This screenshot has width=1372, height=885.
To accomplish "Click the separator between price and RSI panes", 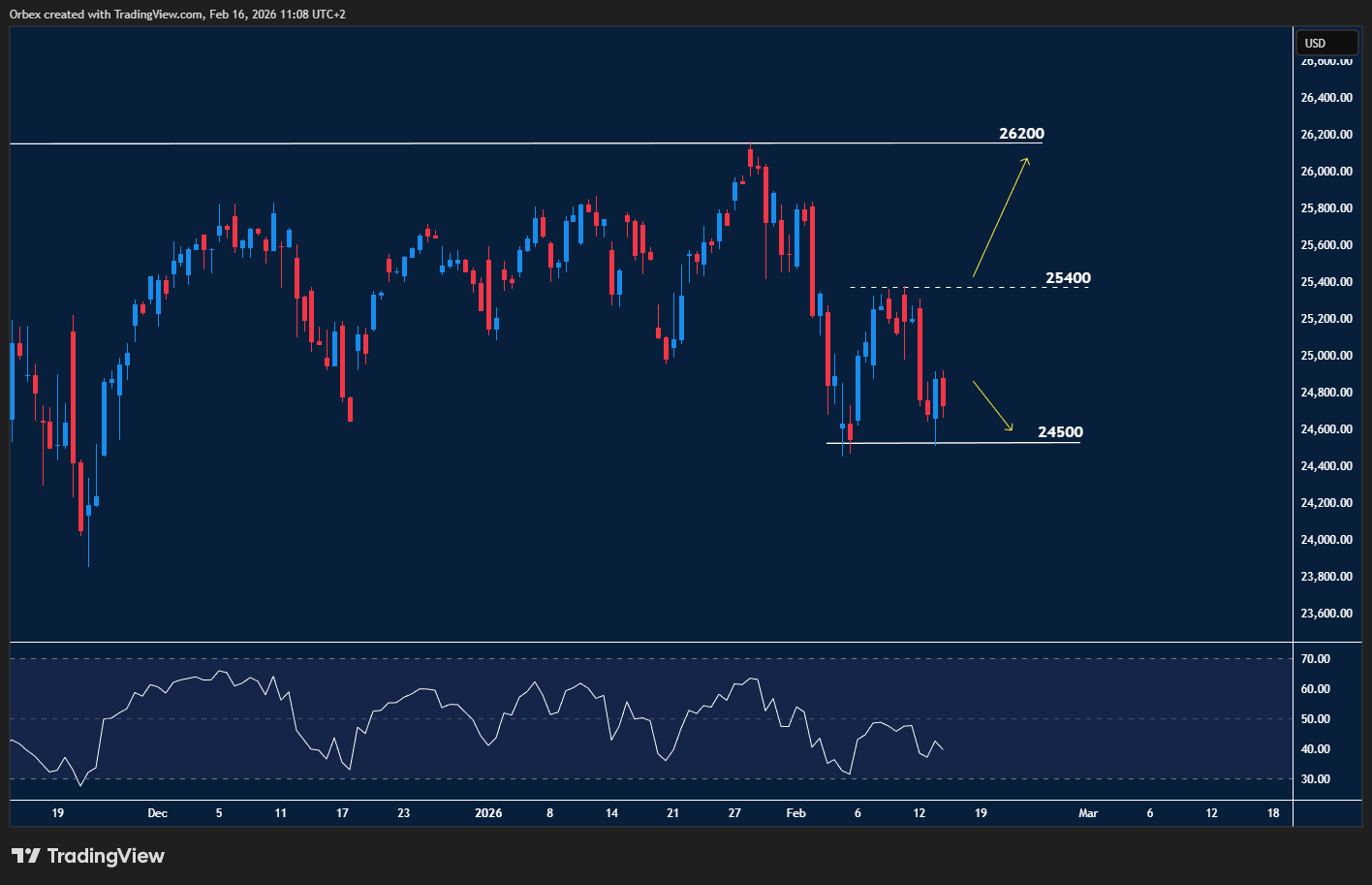I will 651,642.
